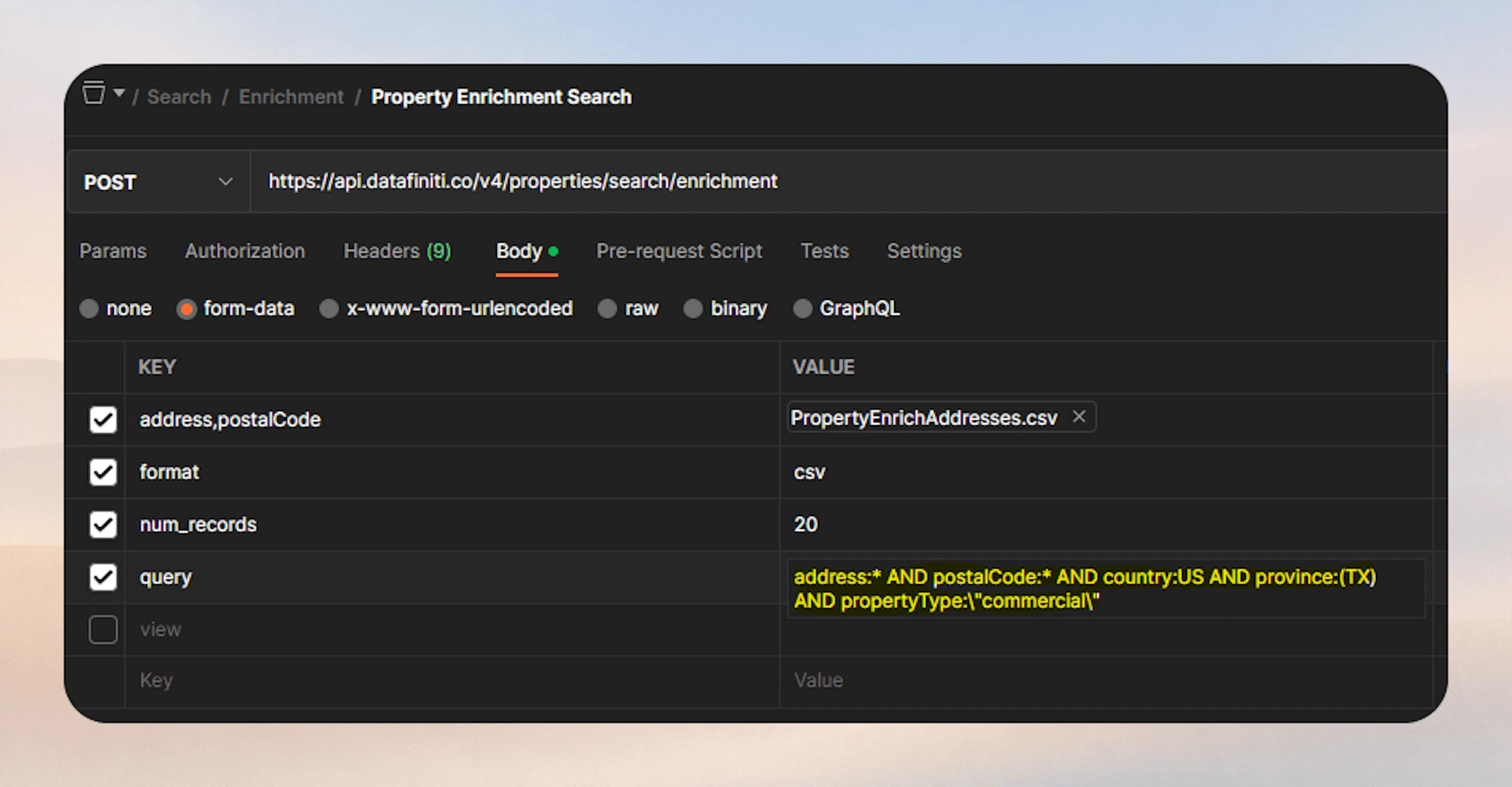Click the Enrichment breadcrumb link

click(x=291, y=96)
